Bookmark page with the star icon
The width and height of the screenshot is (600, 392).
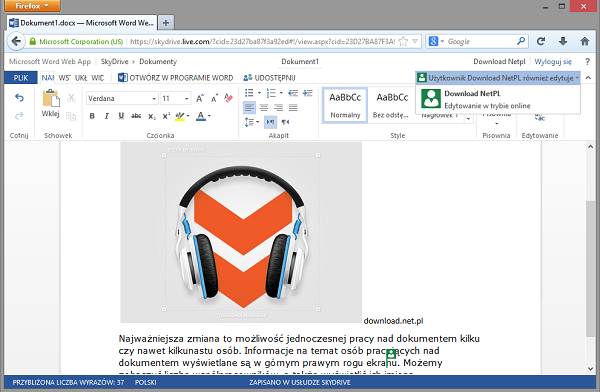(403, 41)
